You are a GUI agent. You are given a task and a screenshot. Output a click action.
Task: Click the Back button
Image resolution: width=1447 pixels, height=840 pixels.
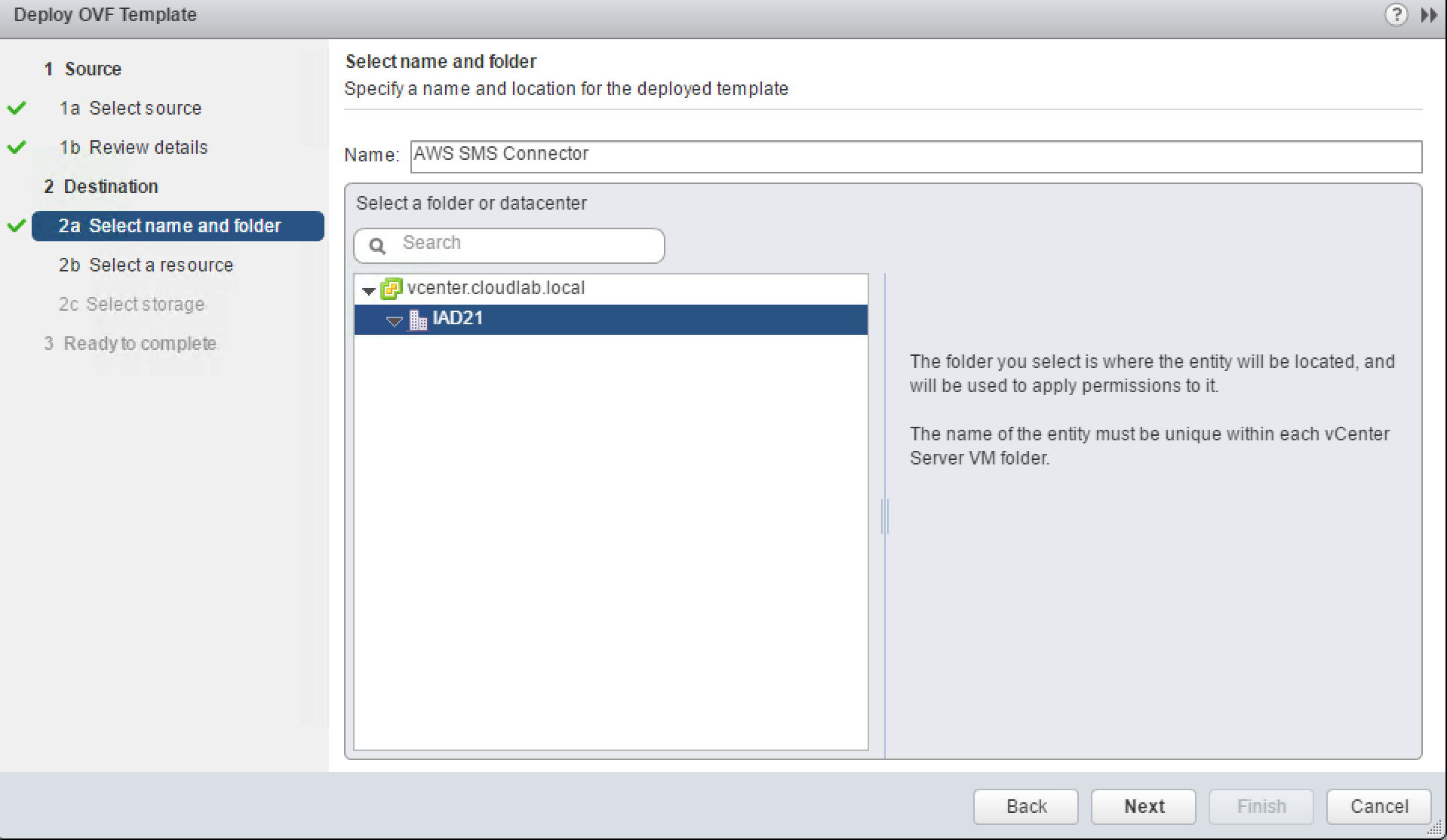(1025, 806)
